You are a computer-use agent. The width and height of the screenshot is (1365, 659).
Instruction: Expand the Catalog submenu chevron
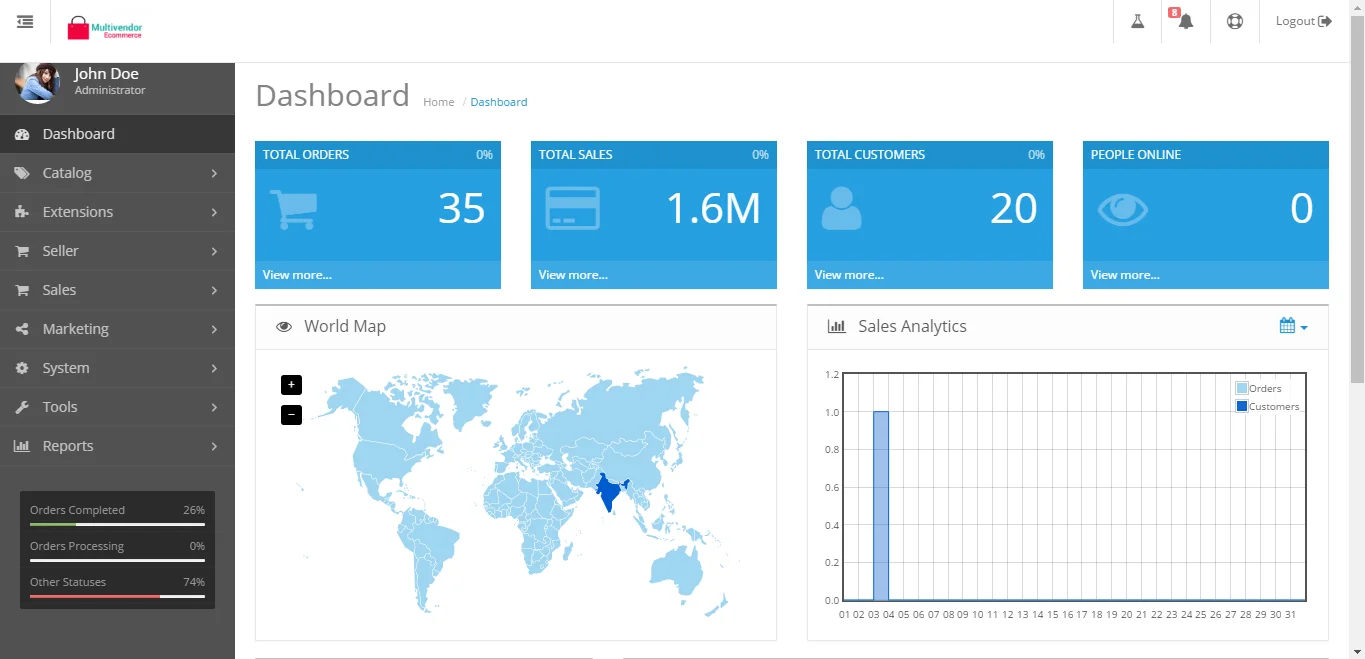(x=214, y=173)
